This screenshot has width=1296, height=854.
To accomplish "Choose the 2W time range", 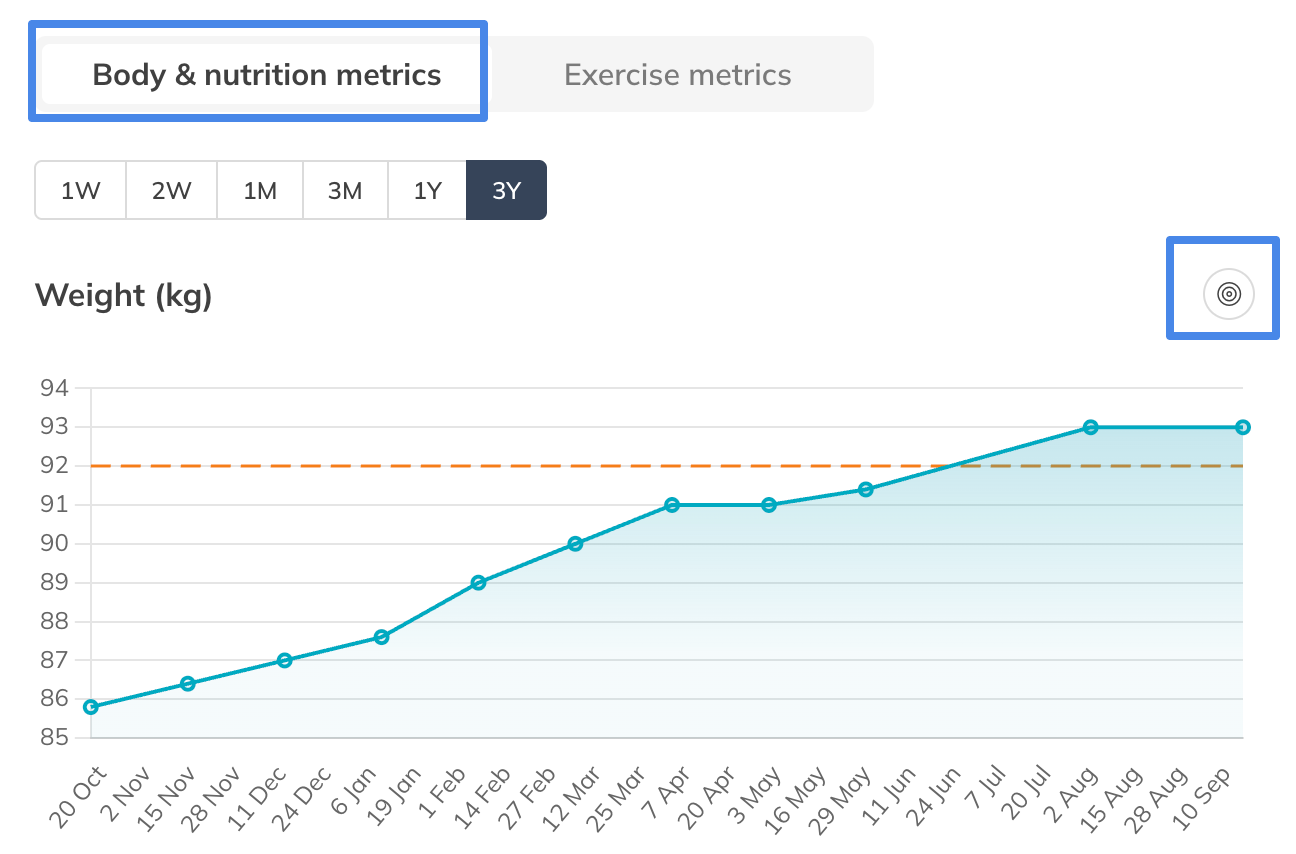I will coord(171,190).
